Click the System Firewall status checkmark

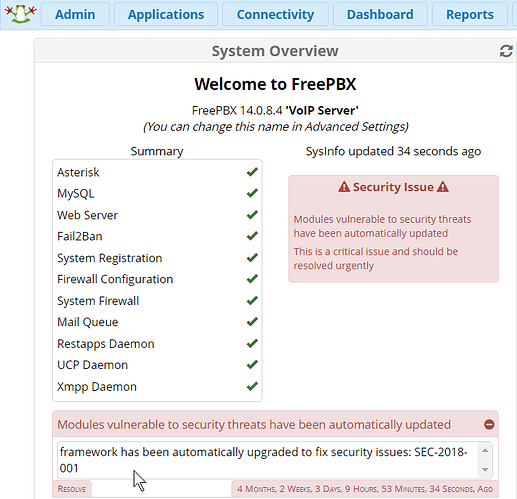(252, 301)
